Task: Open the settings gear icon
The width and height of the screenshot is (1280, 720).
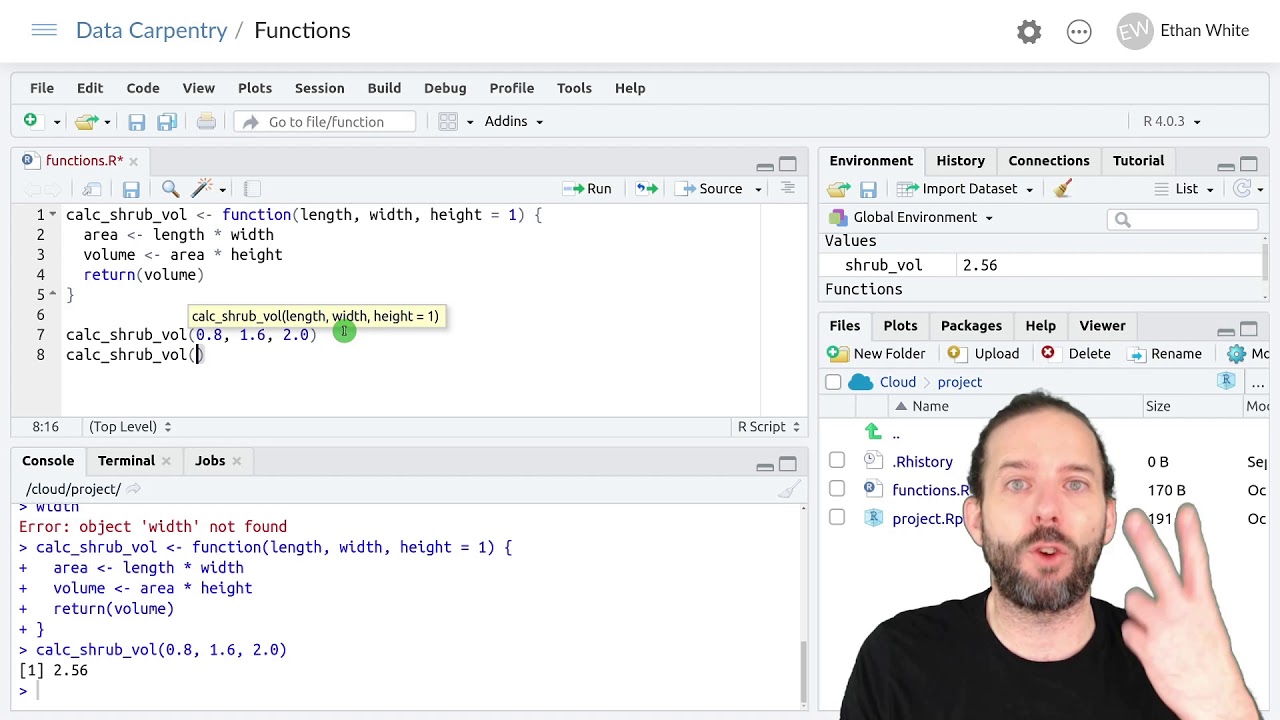Action: (x=1029, y=32)
